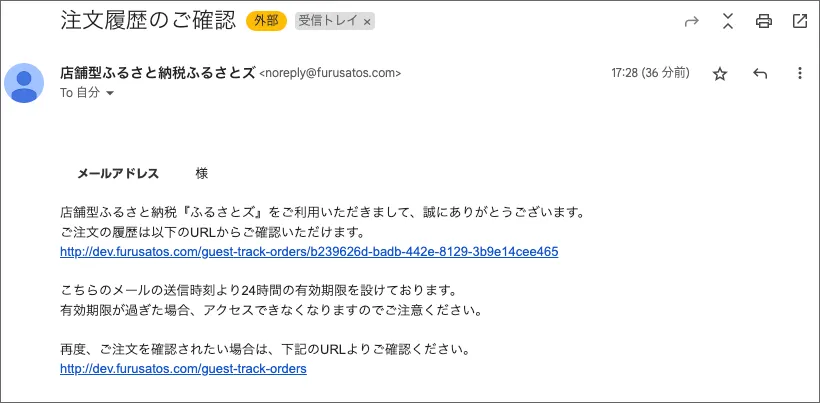820x403 pixels.
Task: Expand the "To 自分" recipient details arrow
Action: tap(110, 93)
